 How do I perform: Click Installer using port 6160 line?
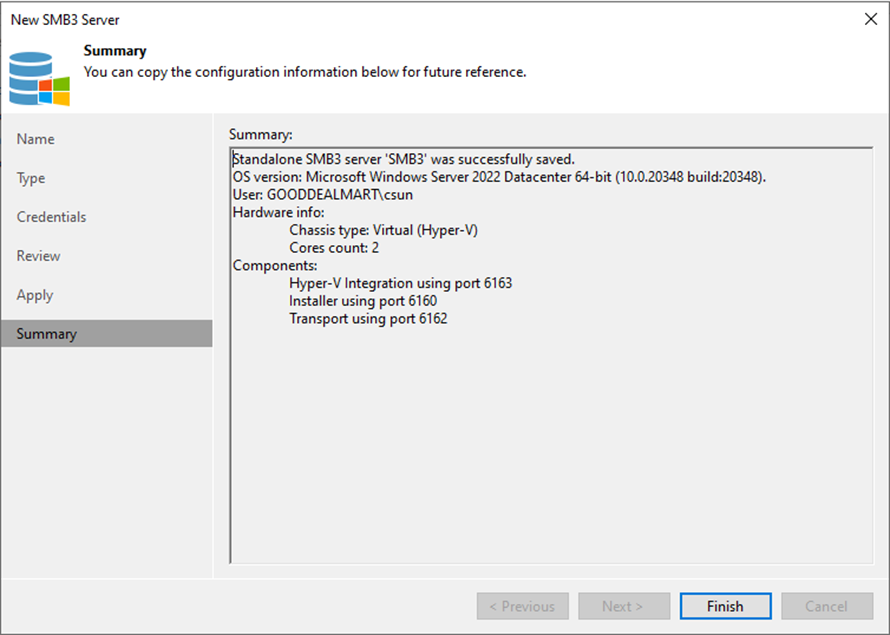363,301
